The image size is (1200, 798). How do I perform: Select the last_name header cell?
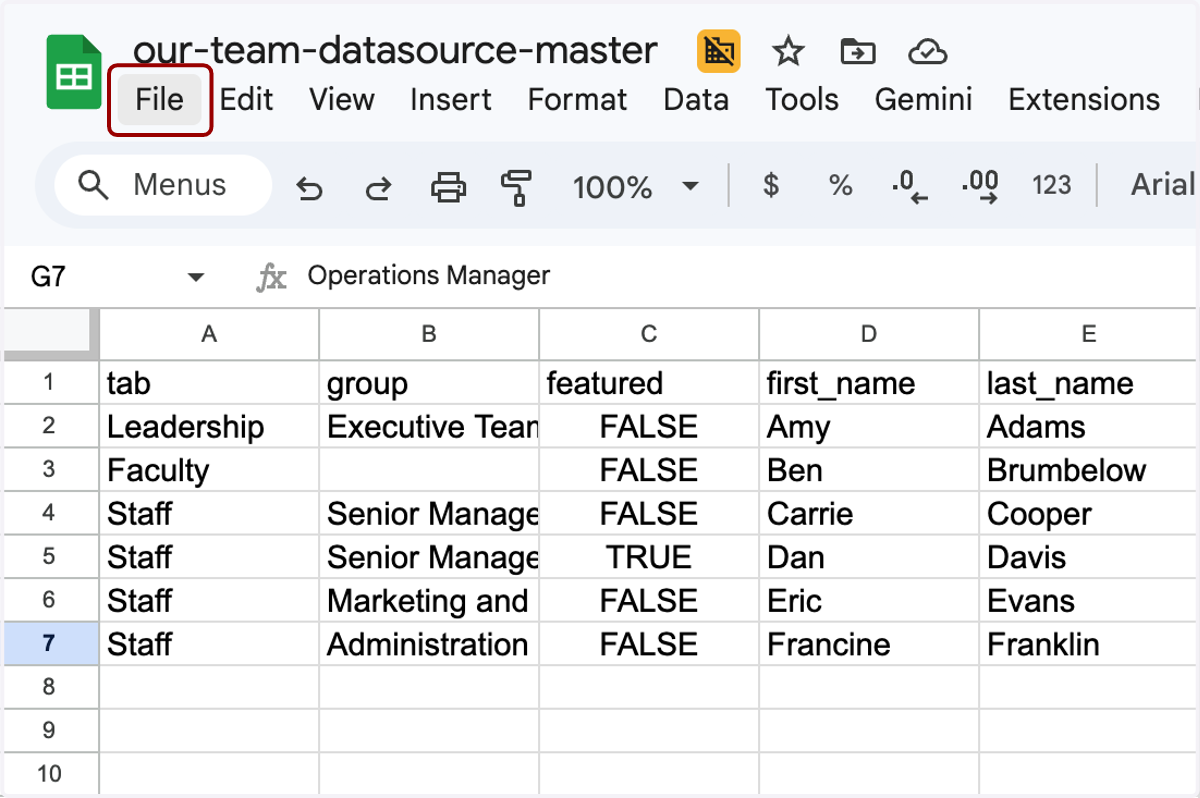[1089, 382]
